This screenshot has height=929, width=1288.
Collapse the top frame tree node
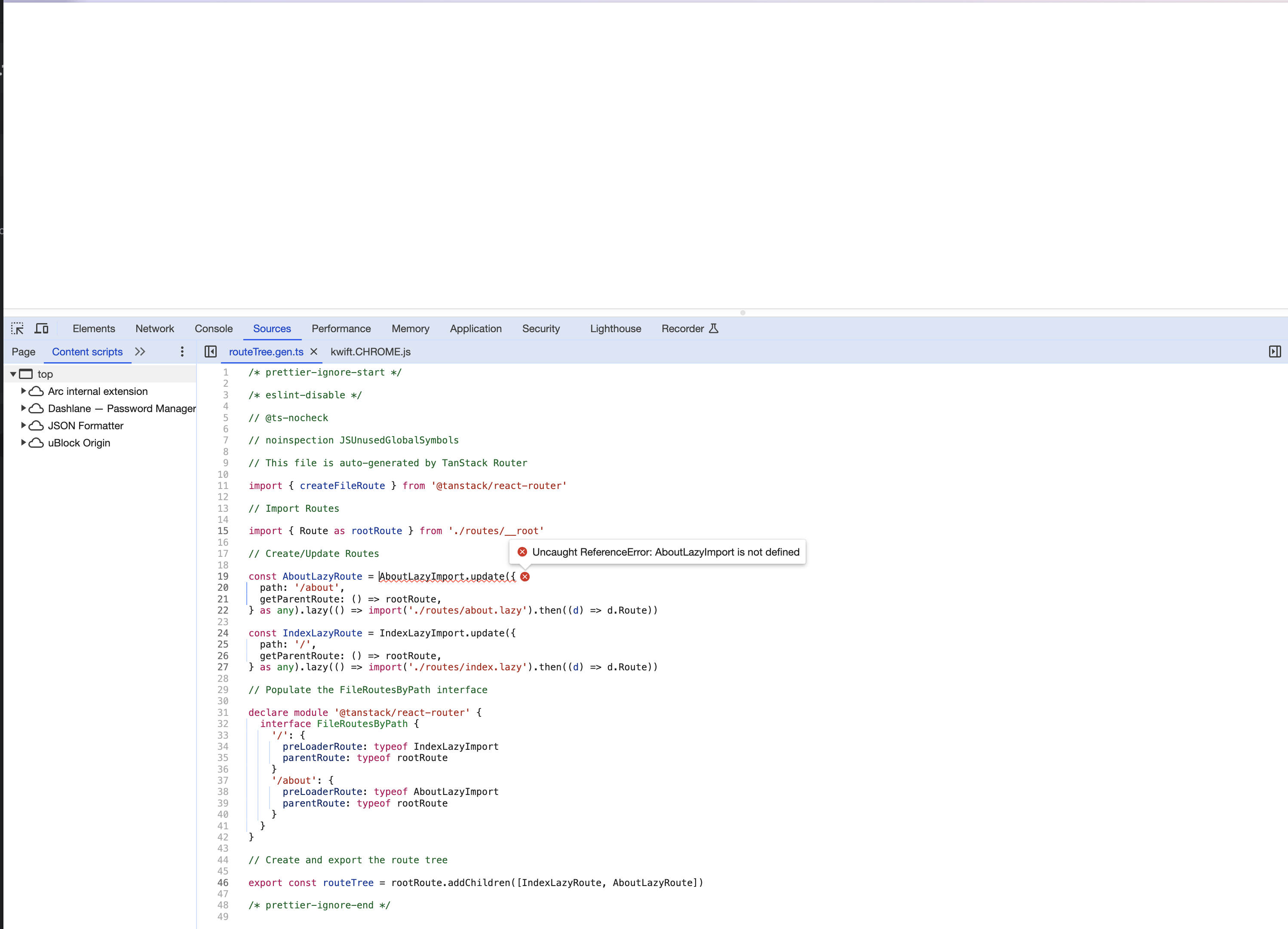(x=13, y=374)
